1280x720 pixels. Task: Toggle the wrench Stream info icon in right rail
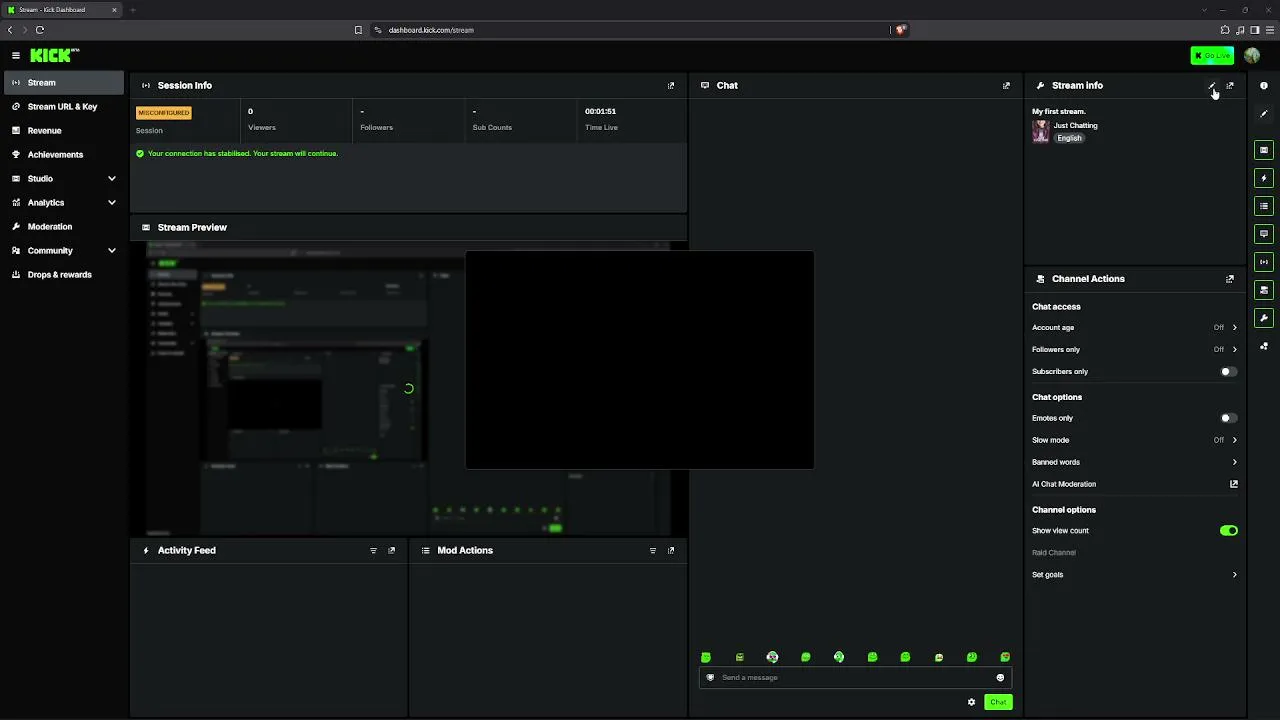1264,318
